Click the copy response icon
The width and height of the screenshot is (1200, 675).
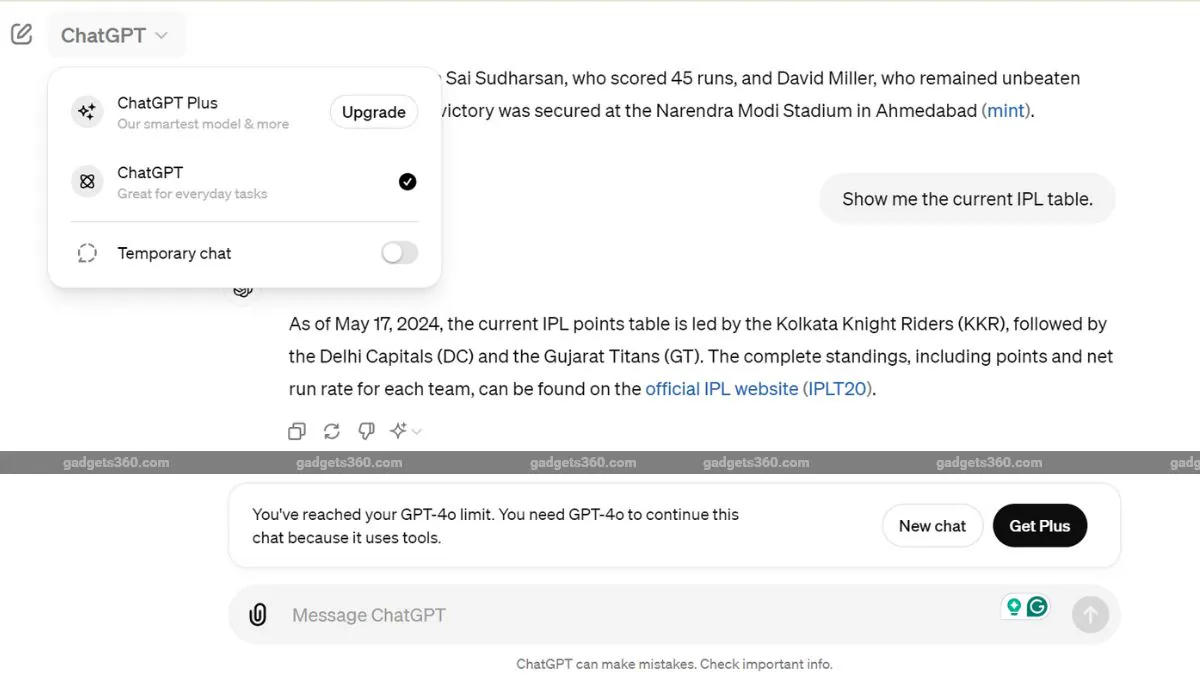click(x=297, y=431)
